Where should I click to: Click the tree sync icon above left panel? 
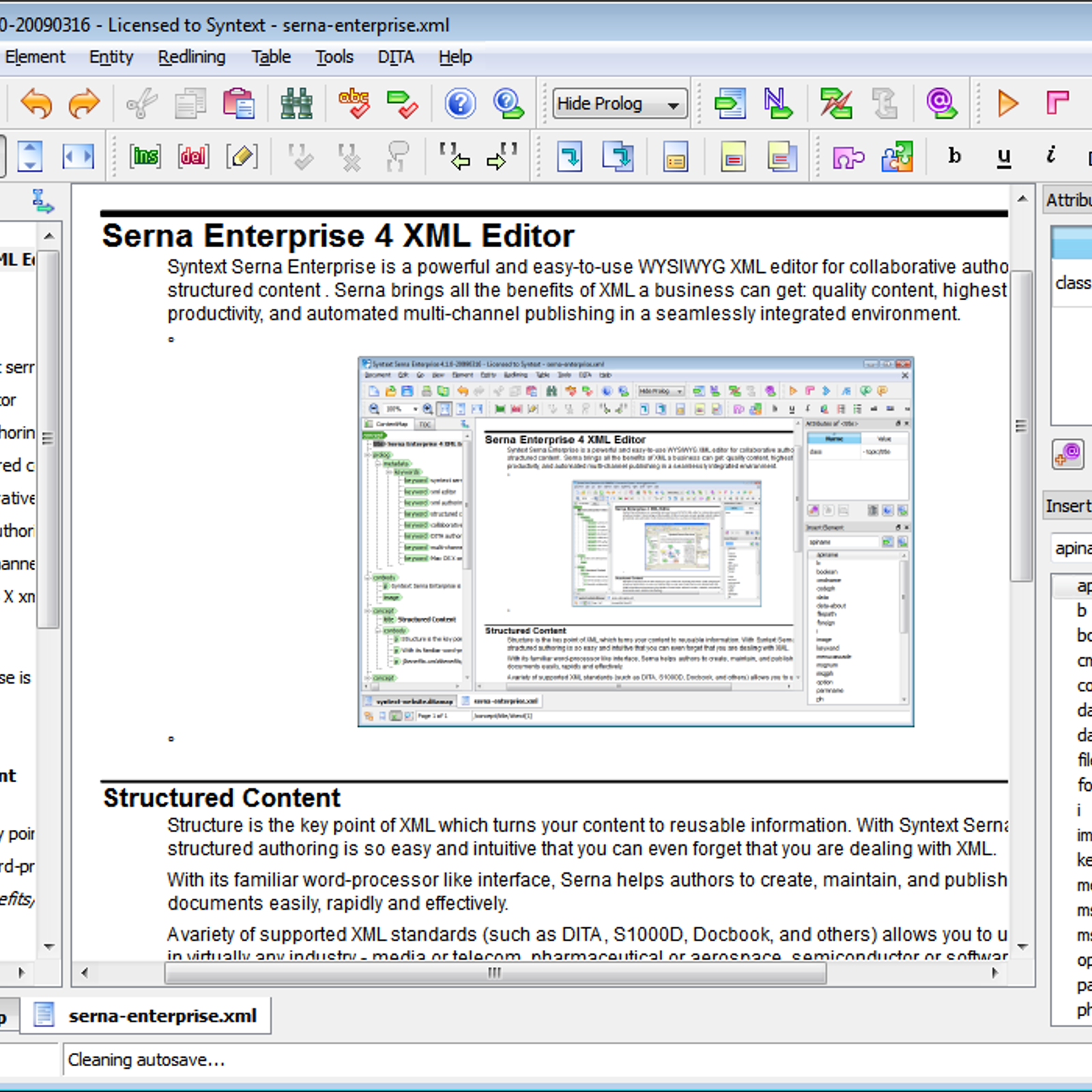(42, 201)
